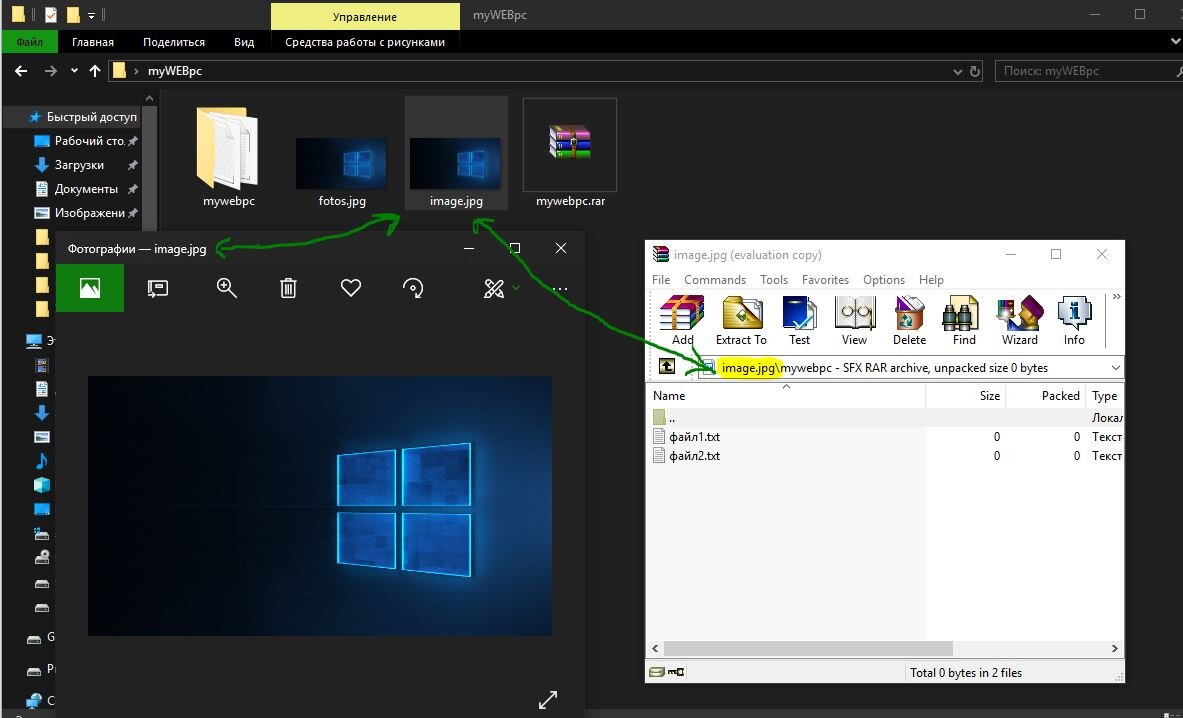Image resolution: width=1183 pixels, height=718 pixels.
Task: Launch the Wizard in WinRAR toolbar
Action: (x=1020, y=321)
